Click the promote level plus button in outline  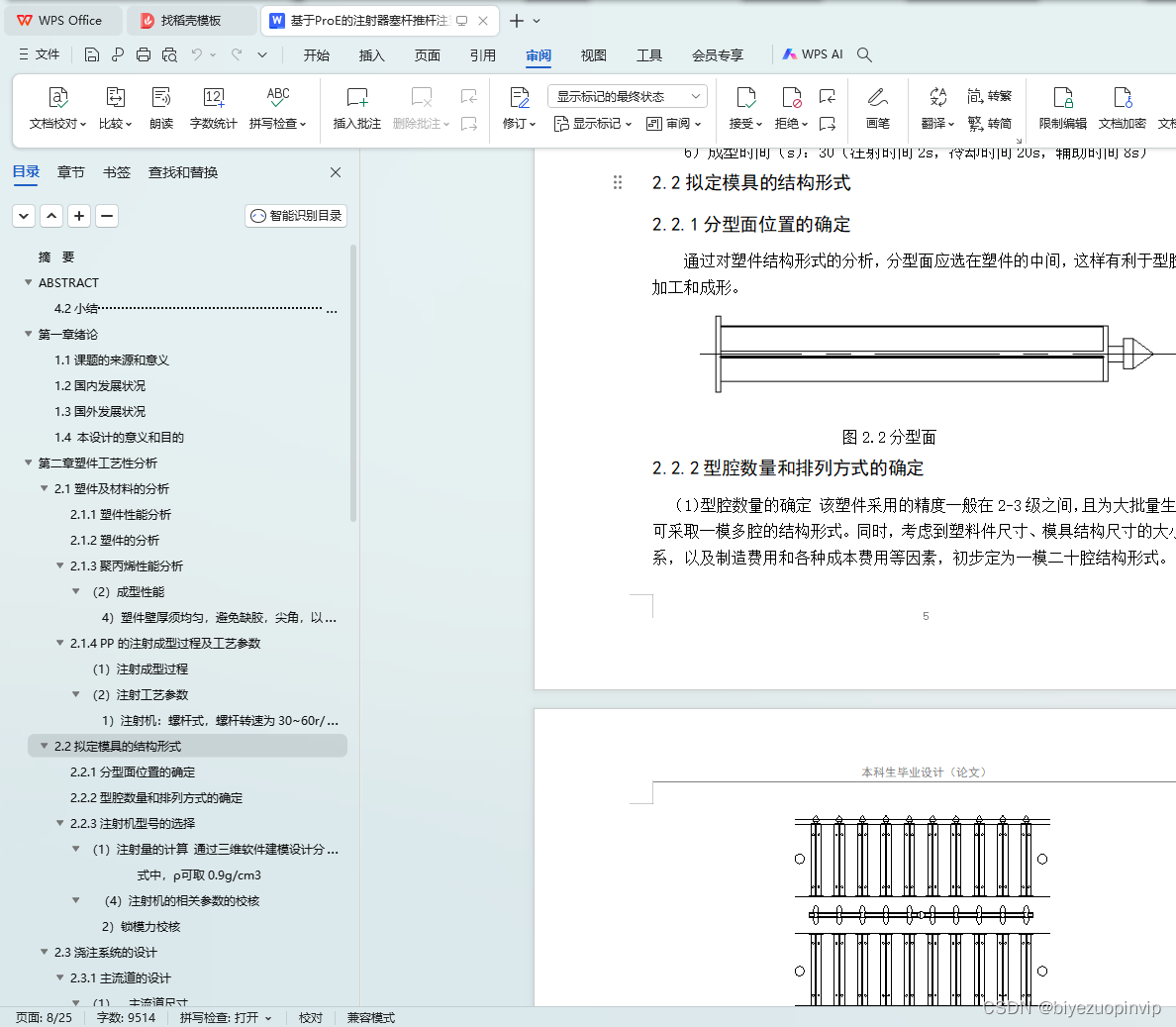(x=79, y=216)
